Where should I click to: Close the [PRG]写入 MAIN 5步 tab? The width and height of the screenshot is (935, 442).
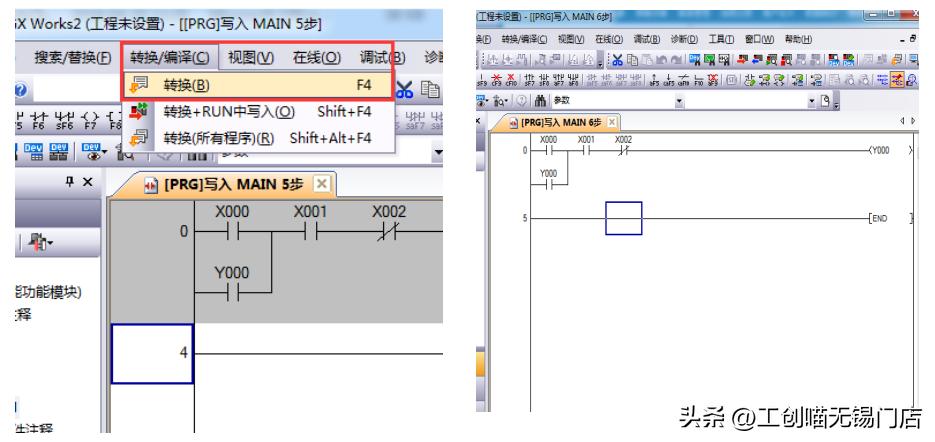tap(321, 184)
